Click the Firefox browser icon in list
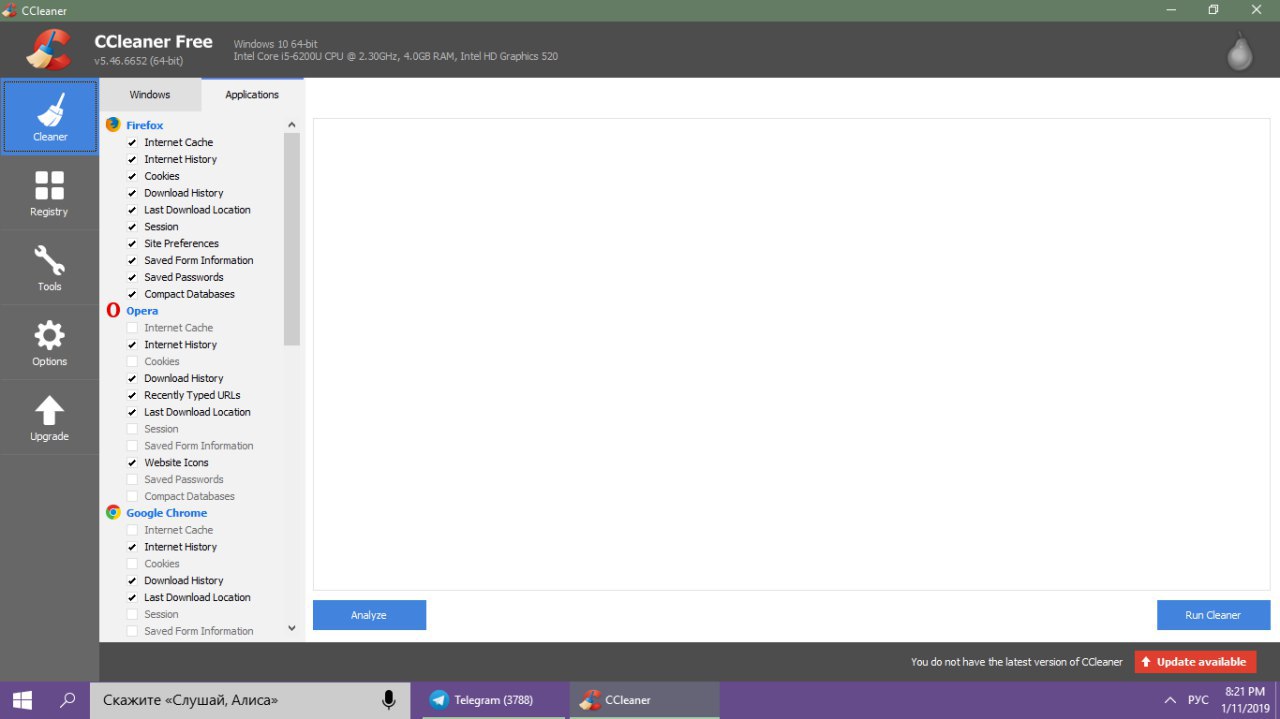 [113, 125]
